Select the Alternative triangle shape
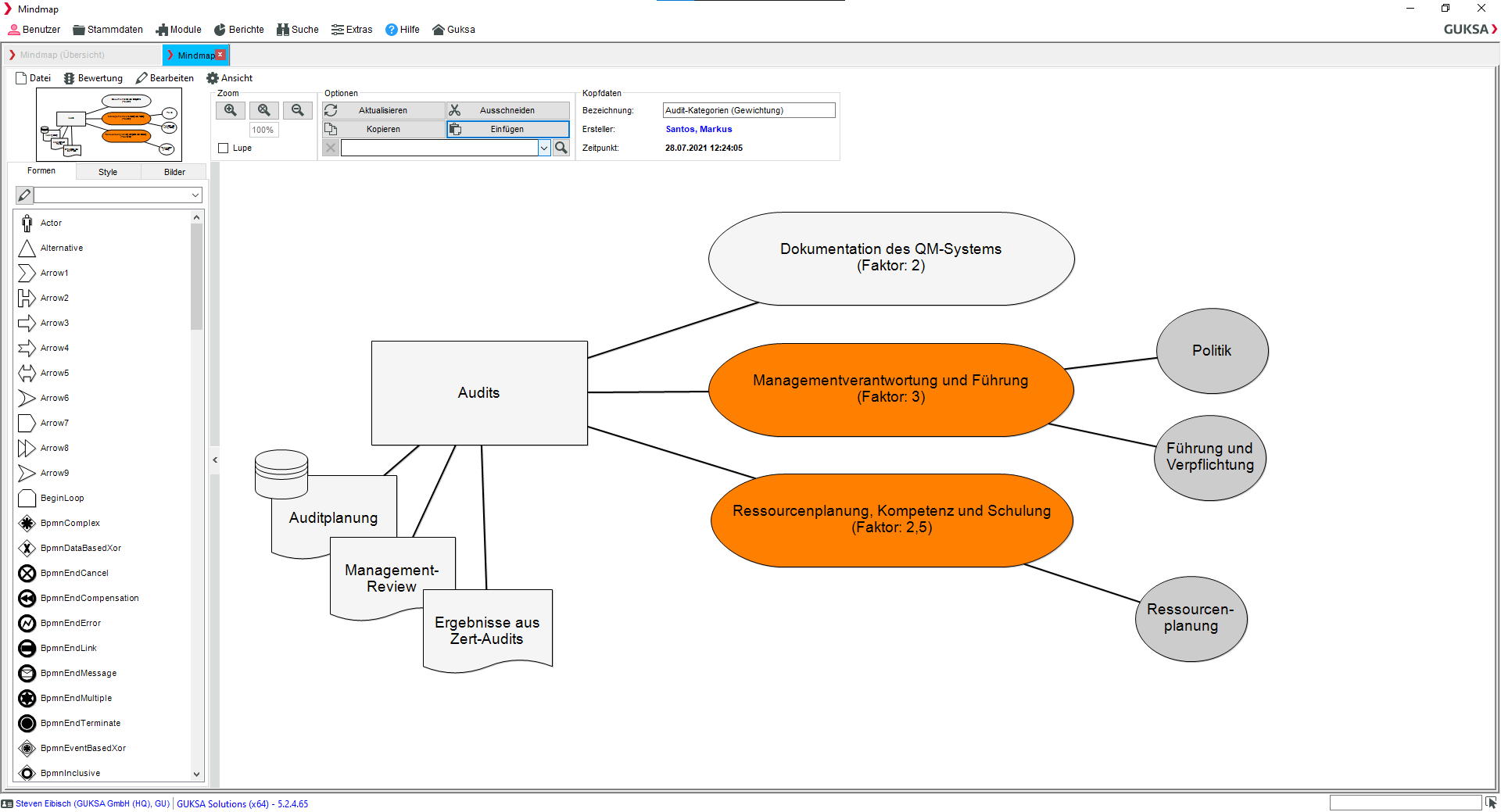This screenshot has width=1501, height=812. (27, 249)
